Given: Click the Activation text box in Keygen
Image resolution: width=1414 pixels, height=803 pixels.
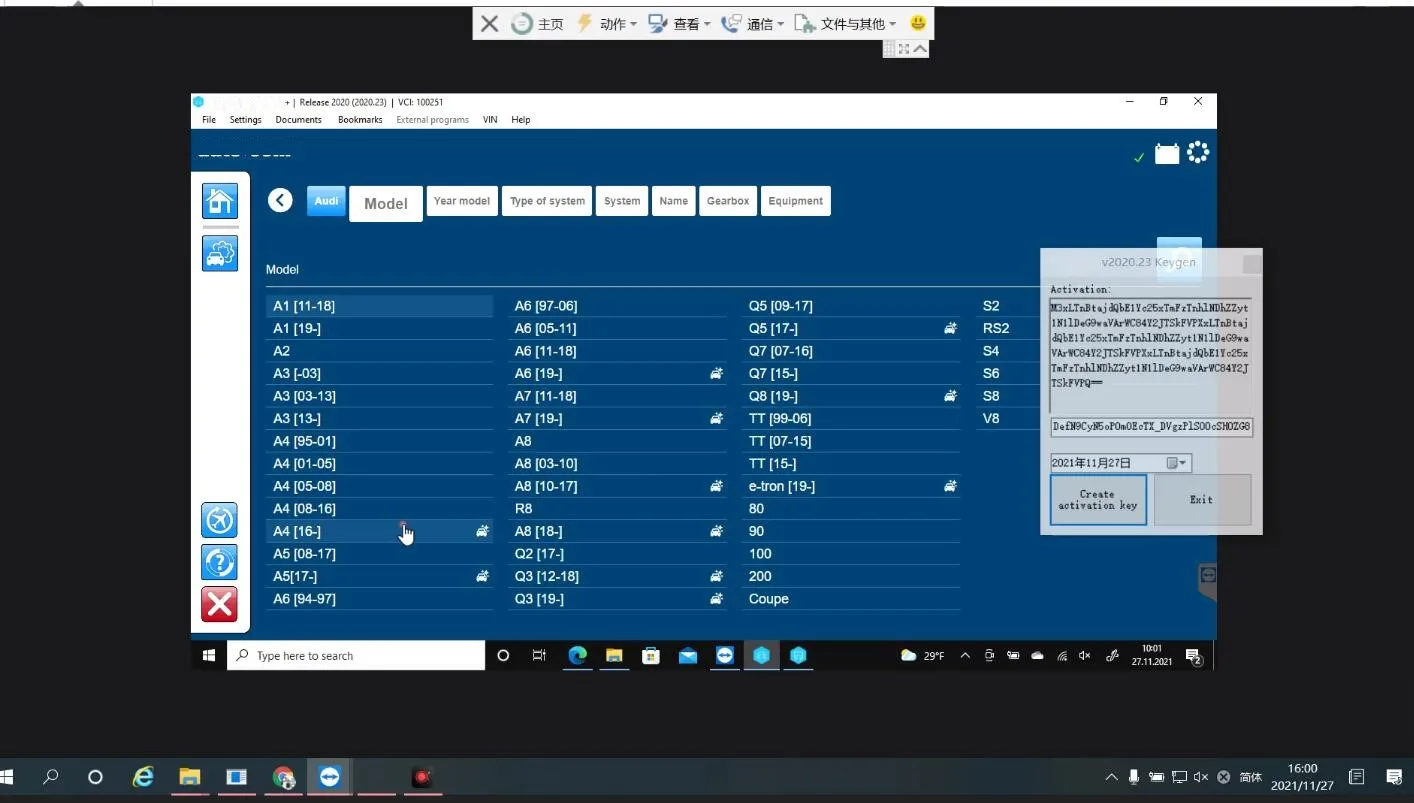Looking at the screenshot, I should pyautogui.click(x=1150, y=356).
